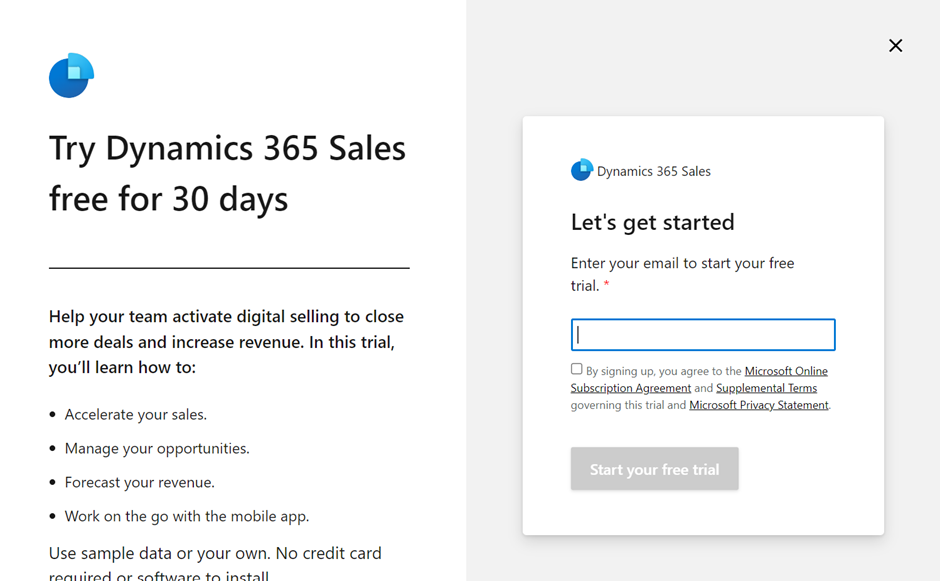Check the agreement terms checkbox

pos(577,369)
